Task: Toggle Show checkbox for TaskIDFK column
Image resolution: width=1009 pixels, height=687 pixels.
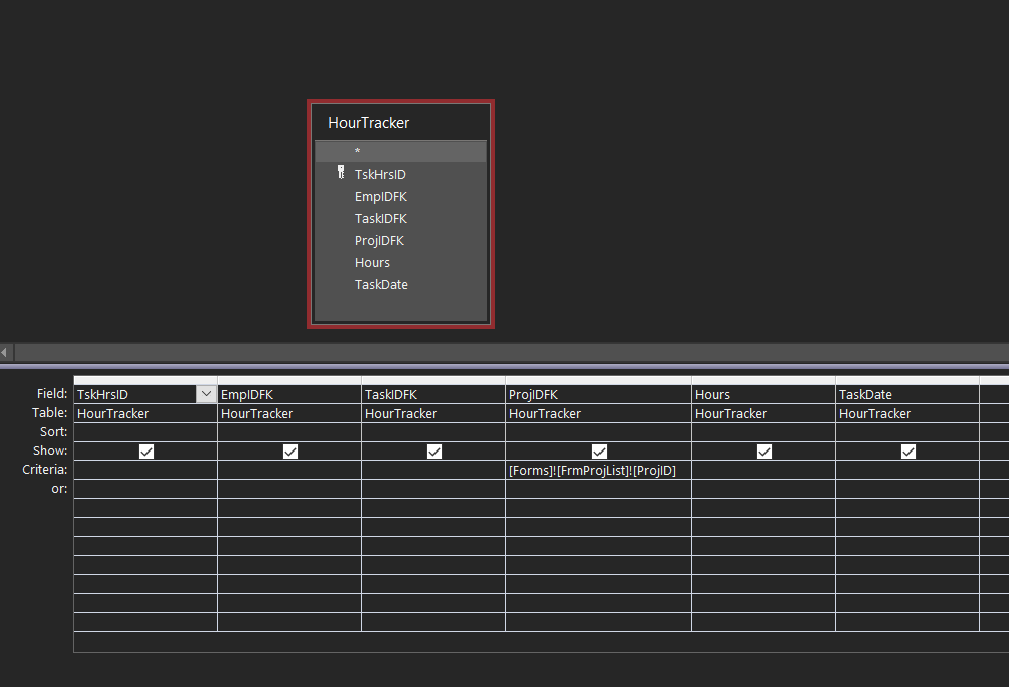Action: coord(434,452)
